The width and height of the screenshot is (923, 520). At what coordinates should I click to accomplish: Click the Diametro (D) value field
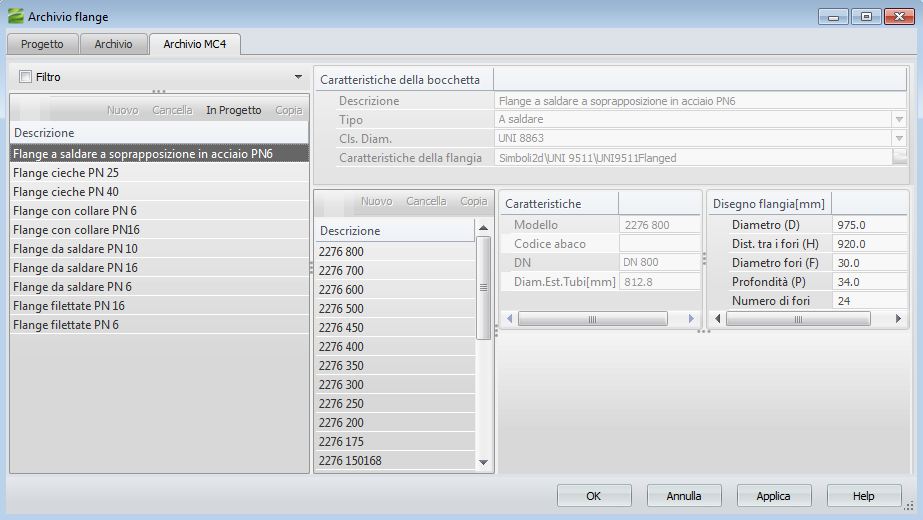pos(866,225)
